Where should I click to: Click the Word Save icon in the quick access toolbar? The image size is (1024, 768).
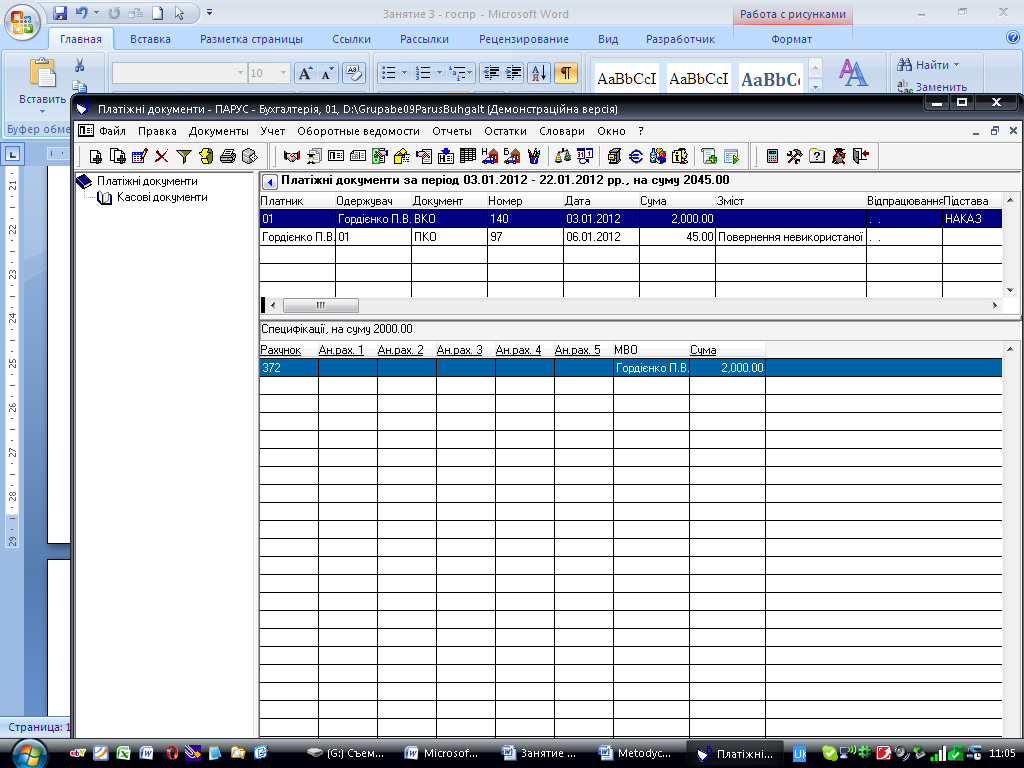click(x=60, y=13)
